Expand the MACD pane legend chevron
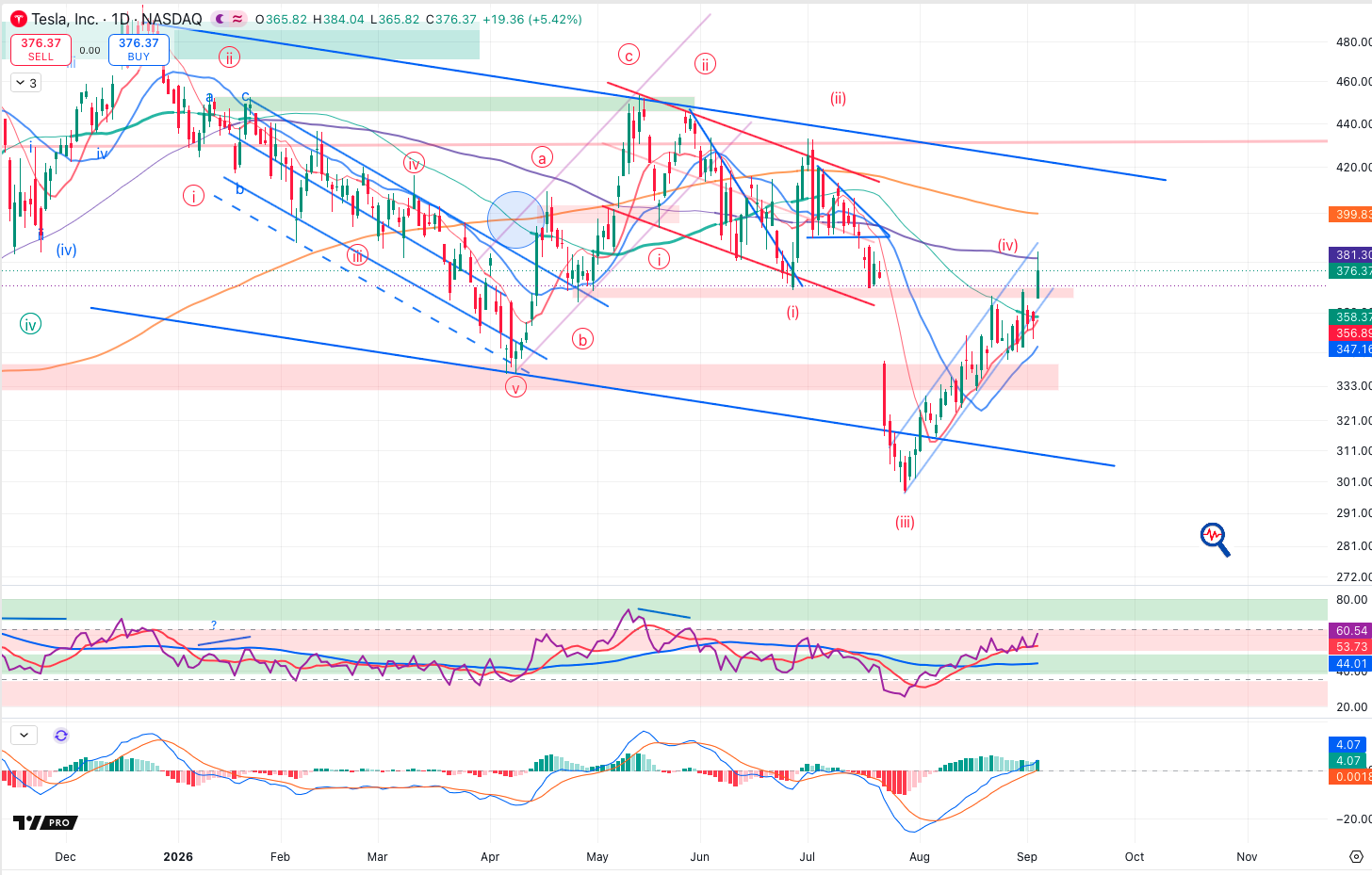The height and width of the screenshot is (875, 1372). coord(24,736)
